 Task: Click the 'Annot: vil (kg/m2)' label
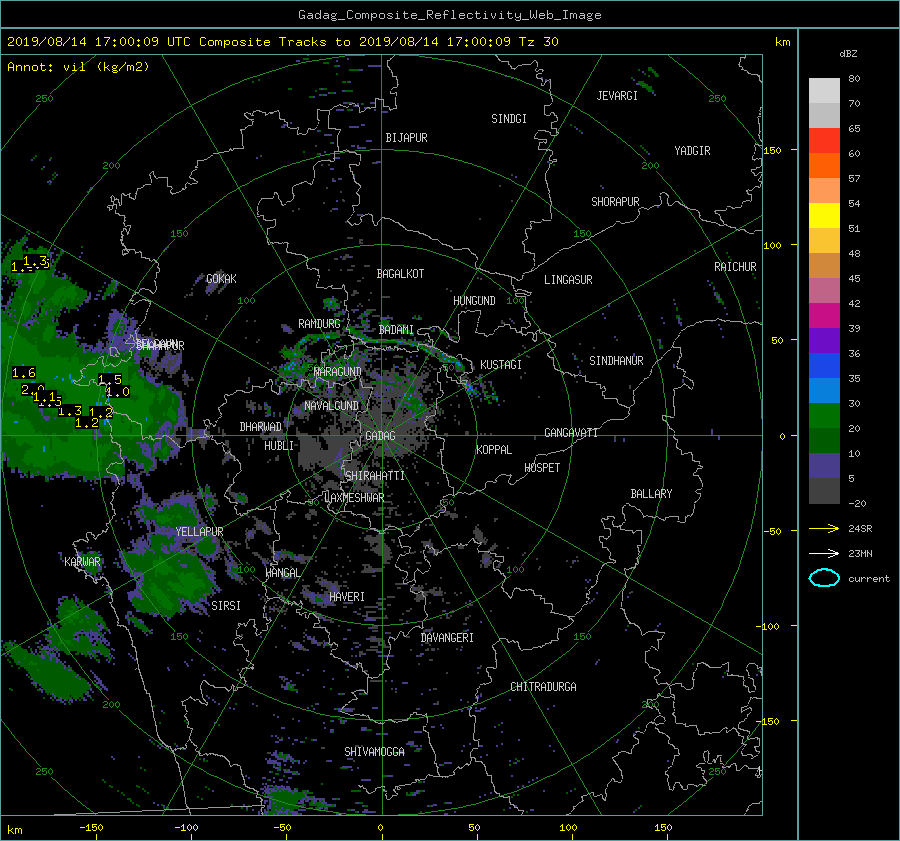[x=78, y=67]
